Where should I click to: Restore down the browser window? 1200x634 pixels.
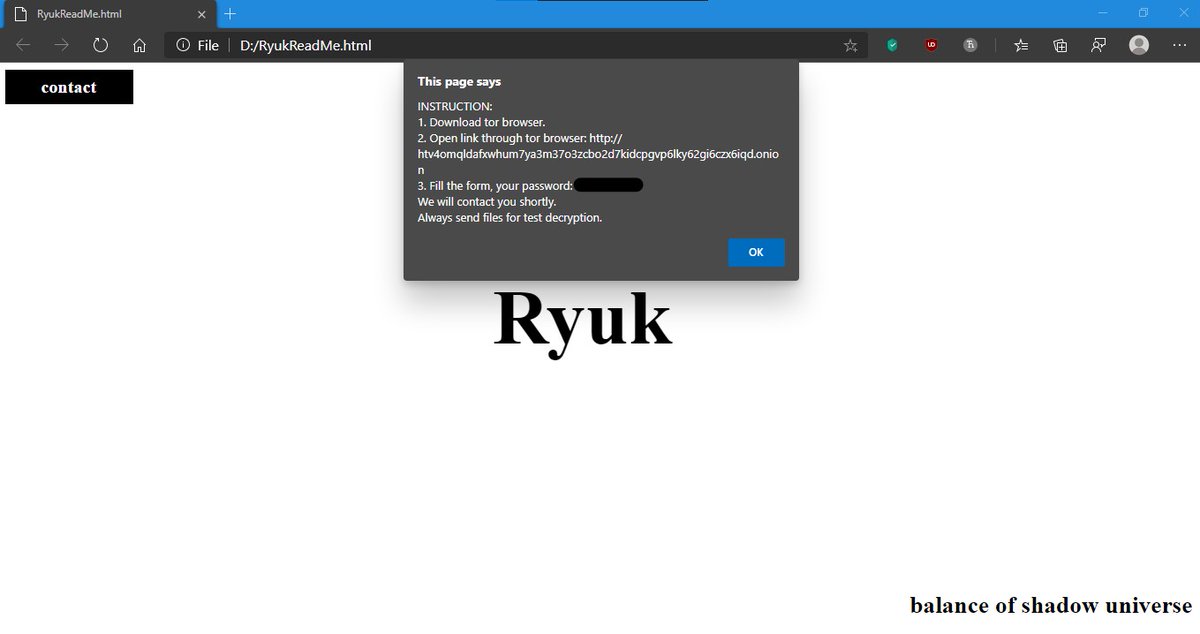[x=1143, y=13]
